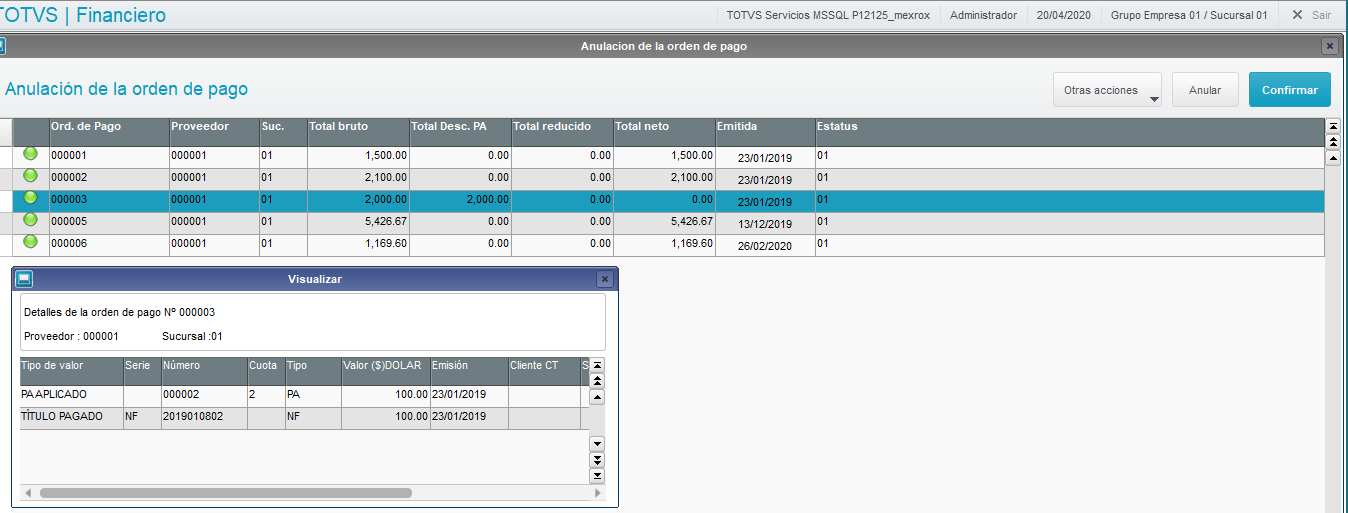Page up in Visualizar details grid
Image resolution: width=1348 pixels, height=513 pixels.
click(597, 381)
